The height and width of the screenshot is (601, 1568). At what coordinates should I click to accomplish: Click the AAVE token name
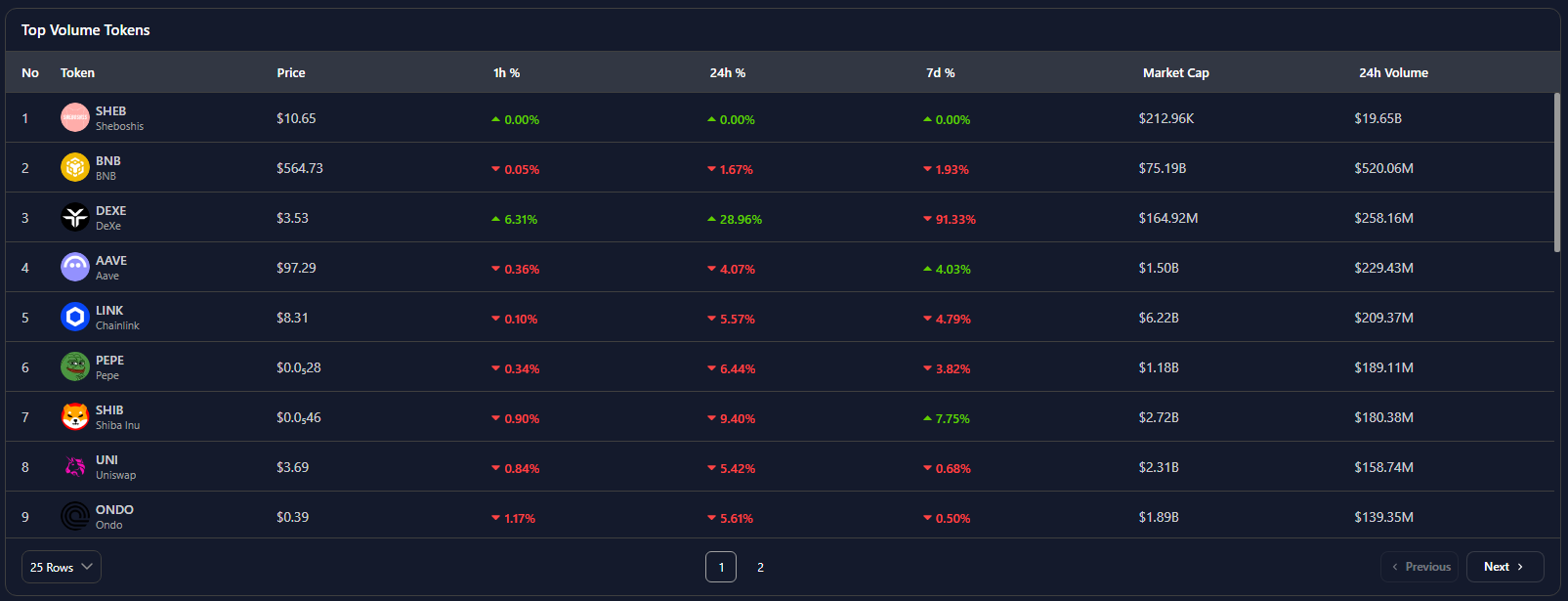point(111,261)
